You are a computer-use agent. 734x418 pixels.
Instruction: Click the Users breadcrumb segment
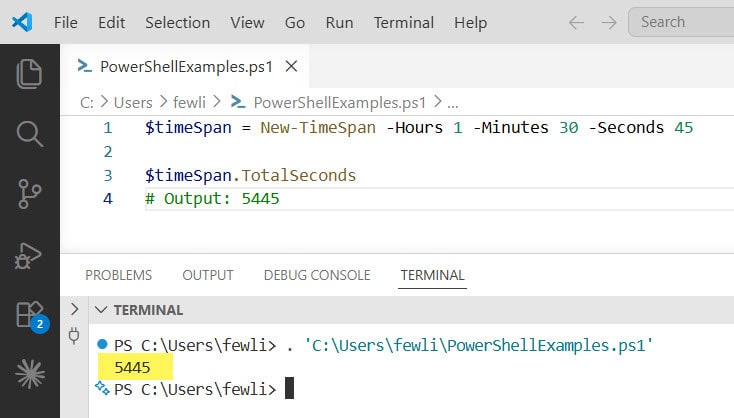pos(133,103)
